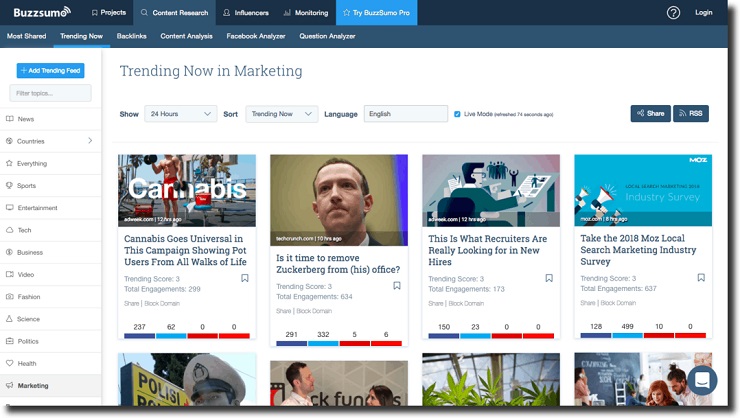Click the police statue thumbnail

pyautogui.click(x=187, y=379)
